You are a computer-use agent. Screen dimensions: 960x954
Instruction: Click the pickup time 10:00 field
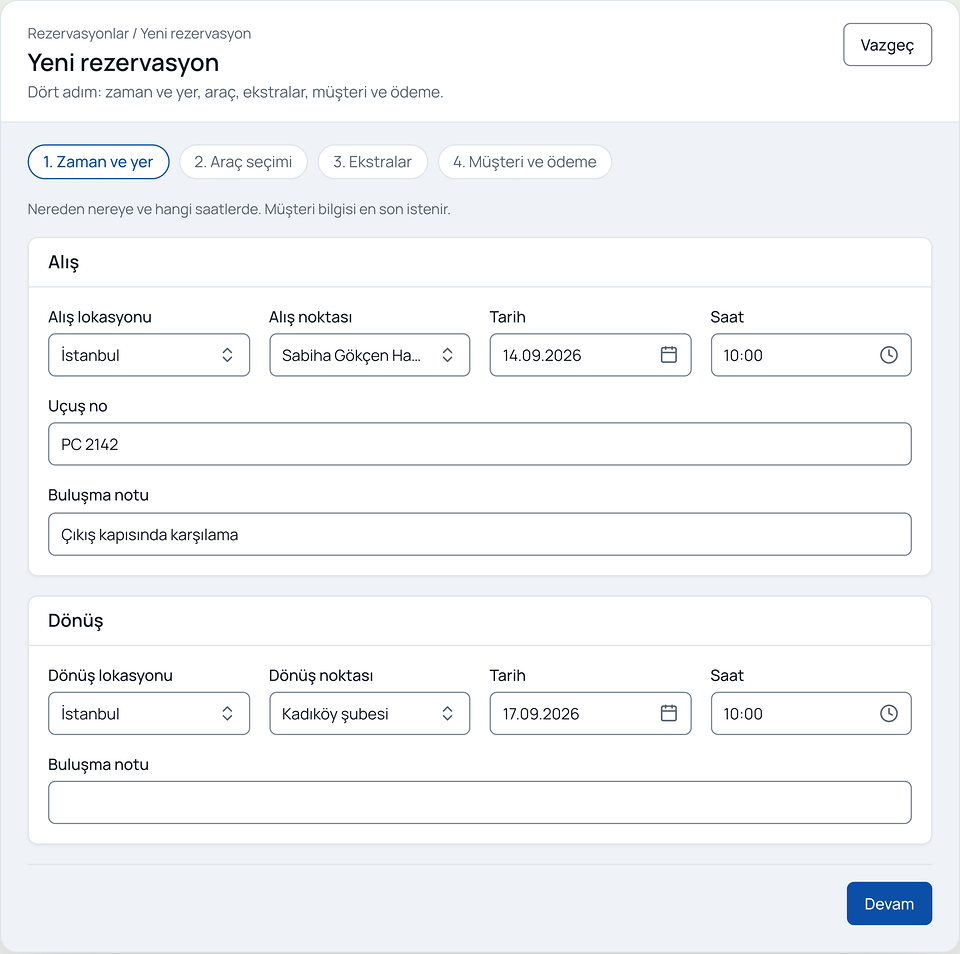pyautogui.click(x=811, y=355)
